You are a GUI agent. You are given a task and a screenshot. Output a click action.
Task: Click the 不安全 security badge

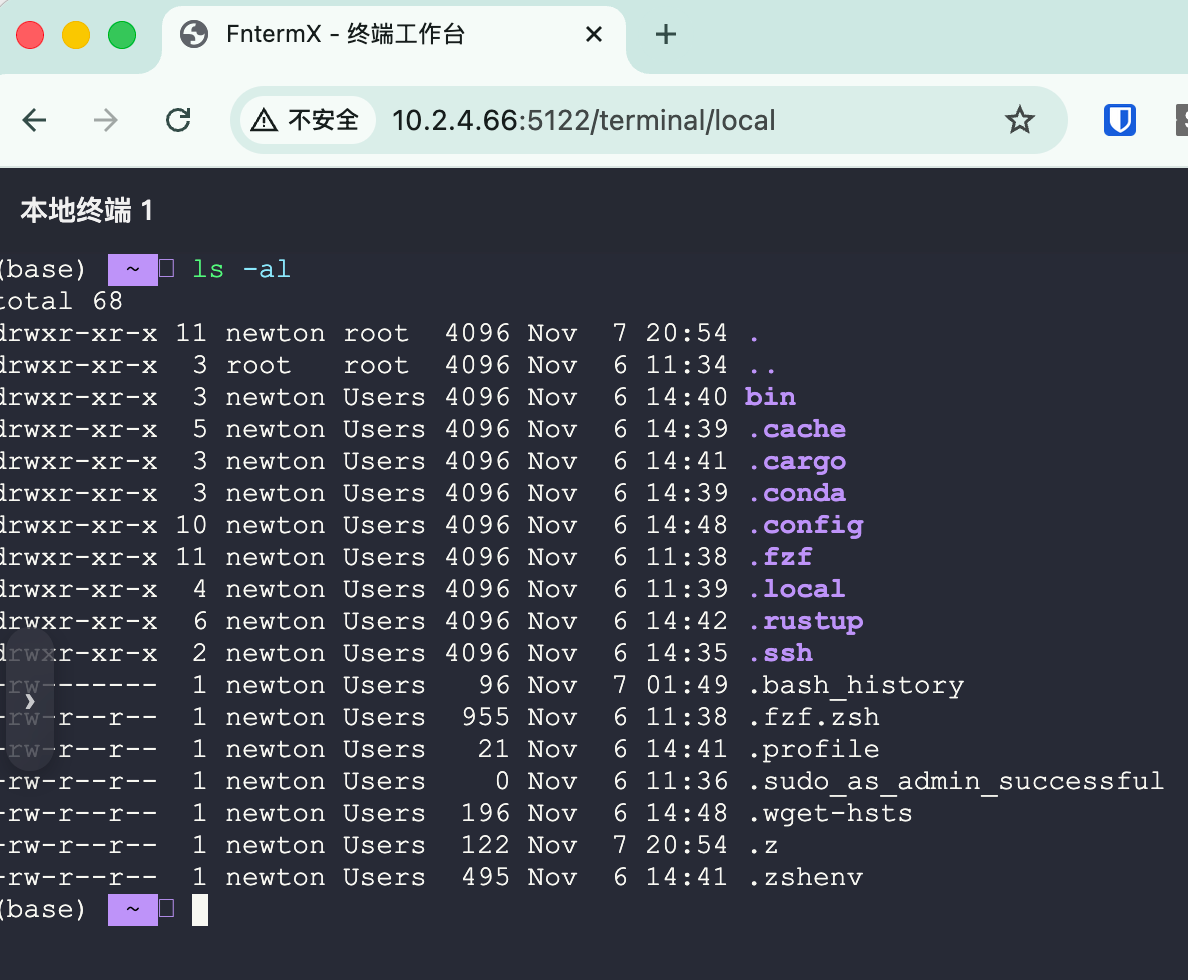[x=302, y=120]
